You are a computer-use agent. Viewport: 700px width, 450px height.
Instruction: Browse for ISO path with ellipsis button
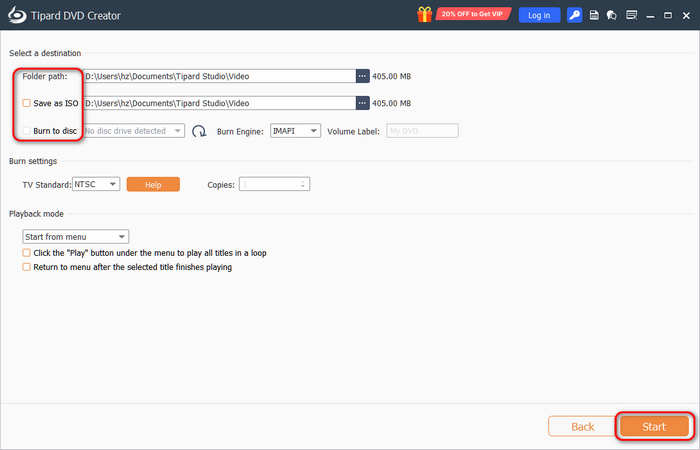[x=362, y=103]
